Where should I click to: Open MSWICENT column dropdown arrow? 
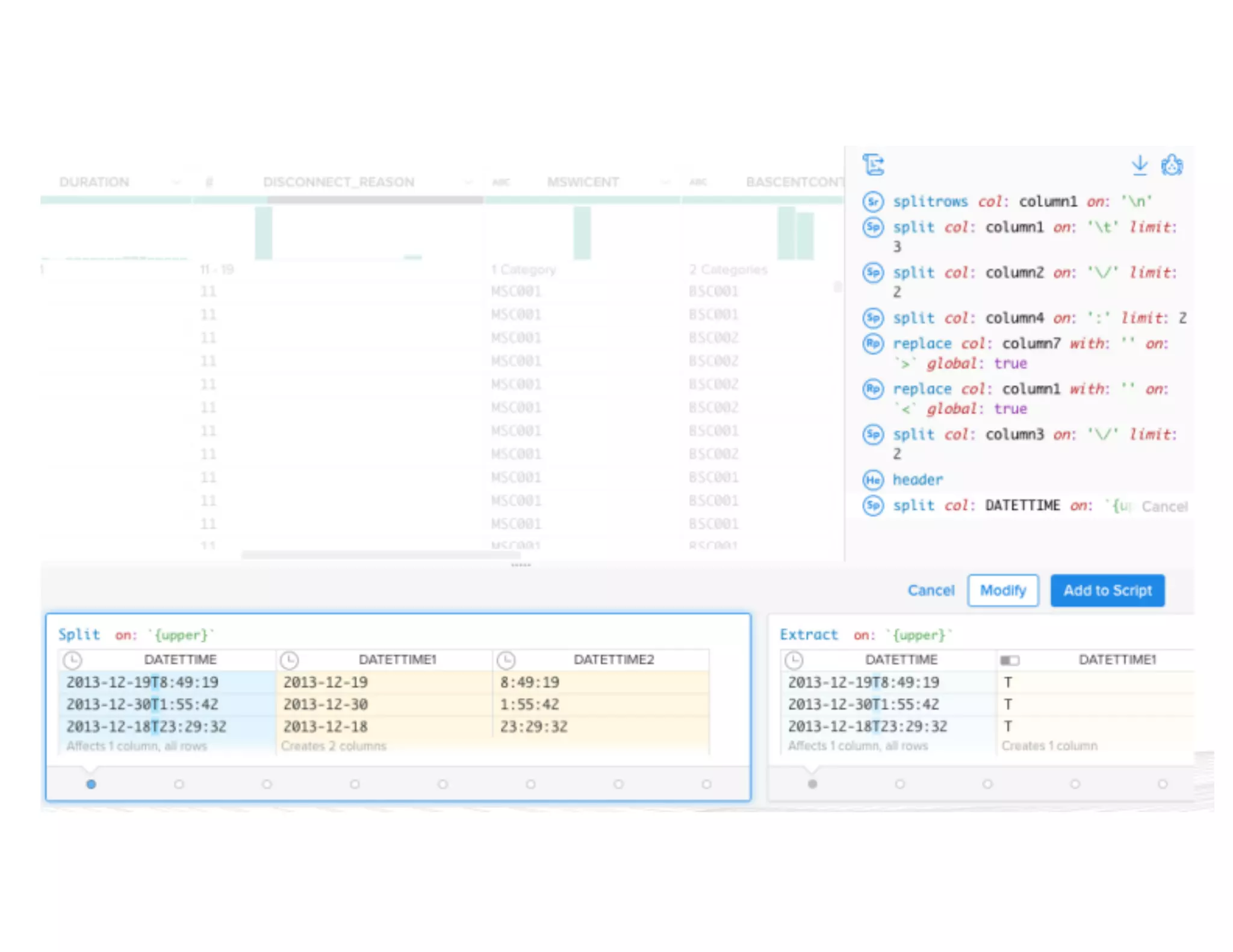(665, 182)
